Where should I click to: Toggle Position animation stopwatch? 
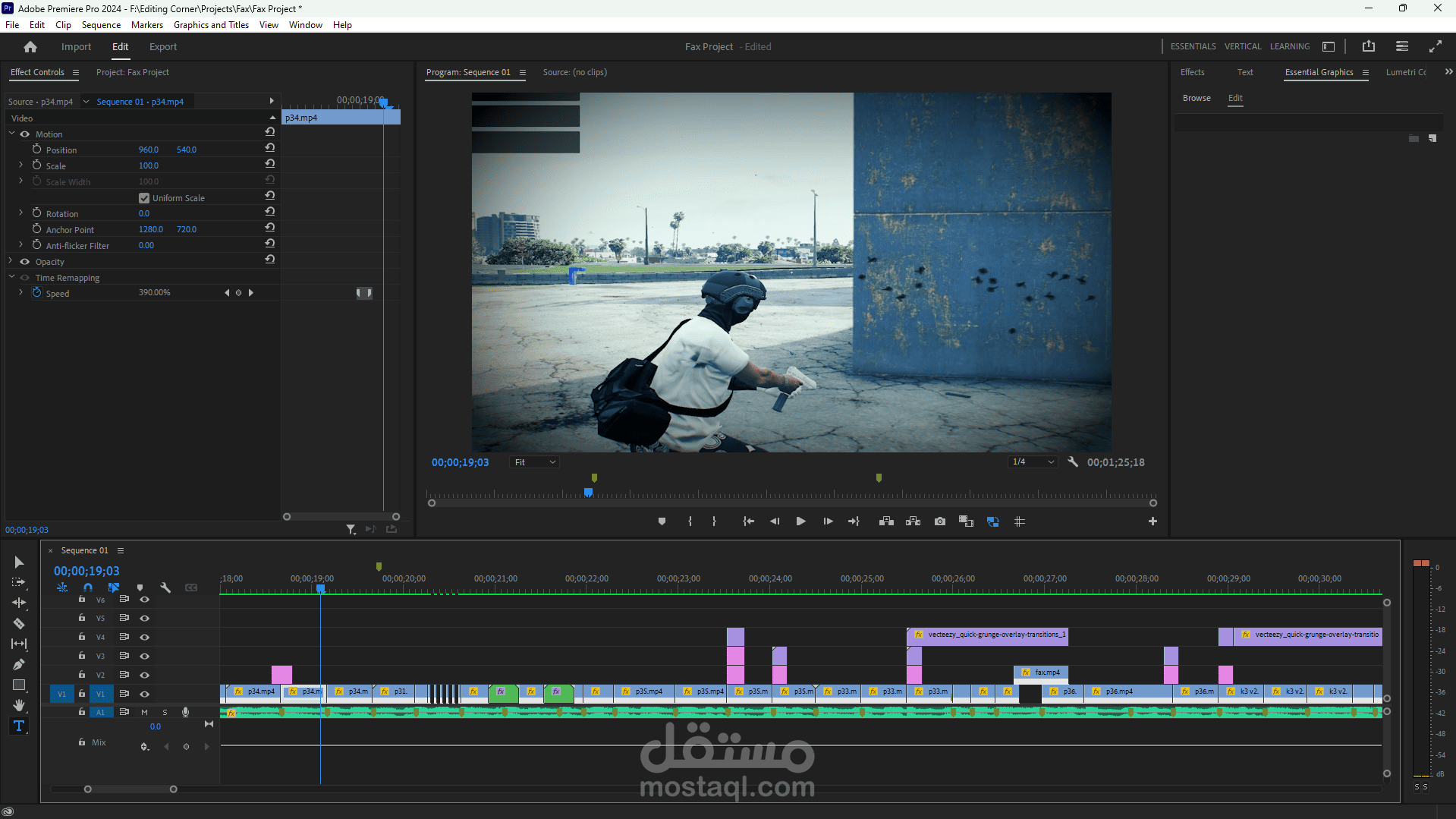(36, 149)
